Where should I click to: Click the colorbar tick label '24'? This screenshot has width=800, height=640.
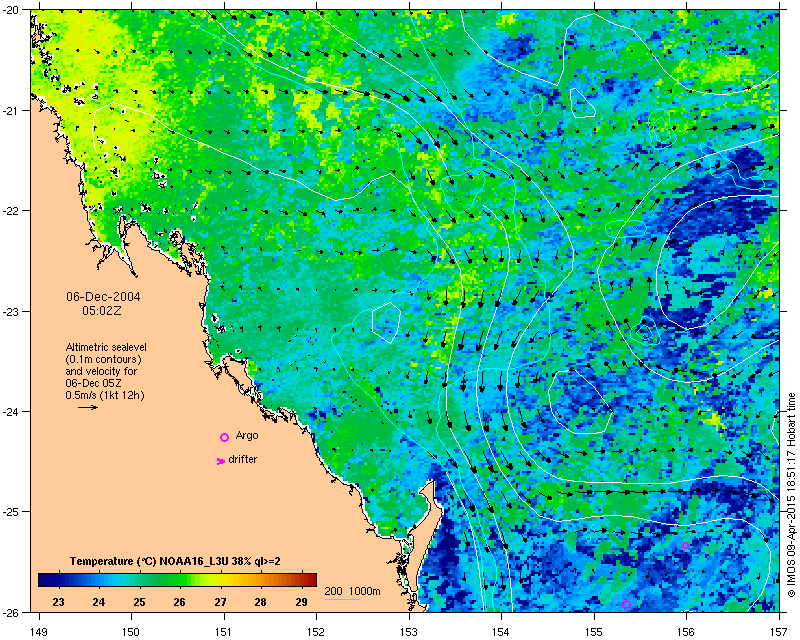point(98,602)
